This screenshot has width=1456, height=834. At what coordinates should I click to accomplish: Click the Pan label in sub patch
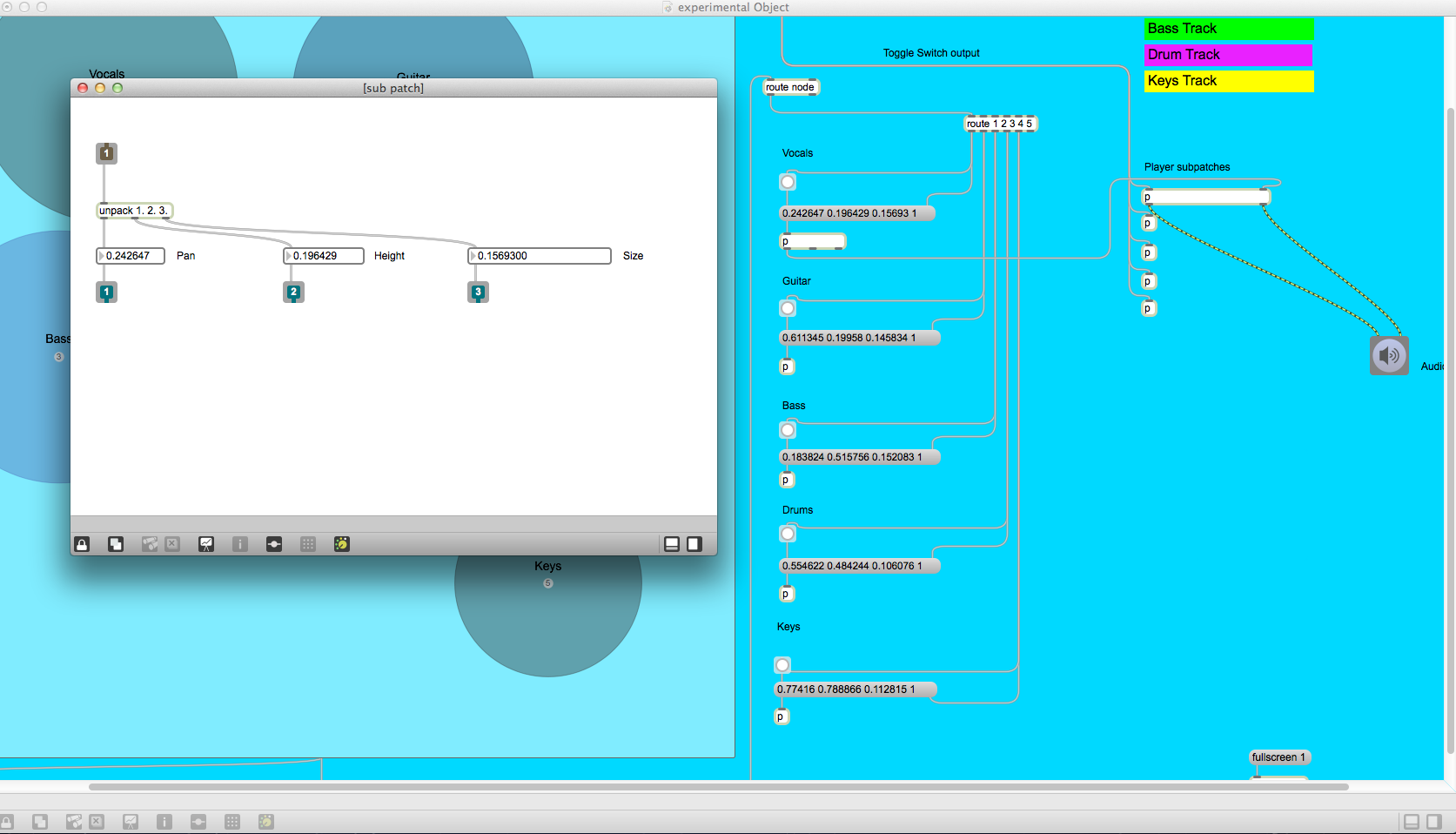(185, 256)
